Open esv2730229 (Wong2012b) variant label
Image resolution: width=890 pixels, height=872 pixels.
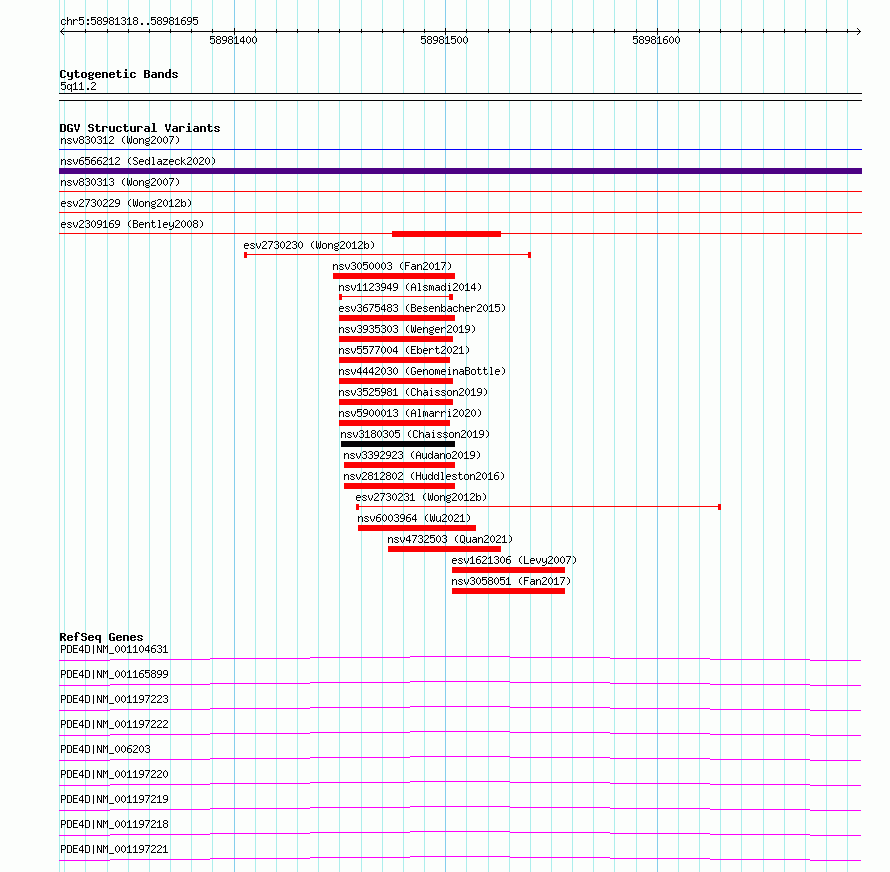click(x=126, y=203)
